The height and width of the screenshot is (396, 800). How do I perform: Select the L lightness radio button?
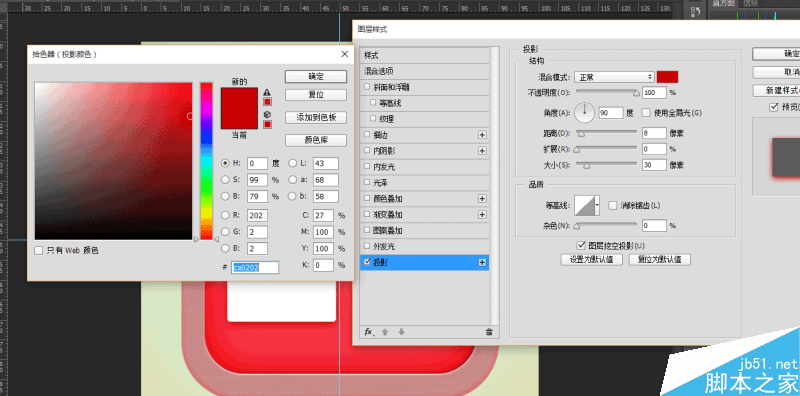tap(292, 163)
